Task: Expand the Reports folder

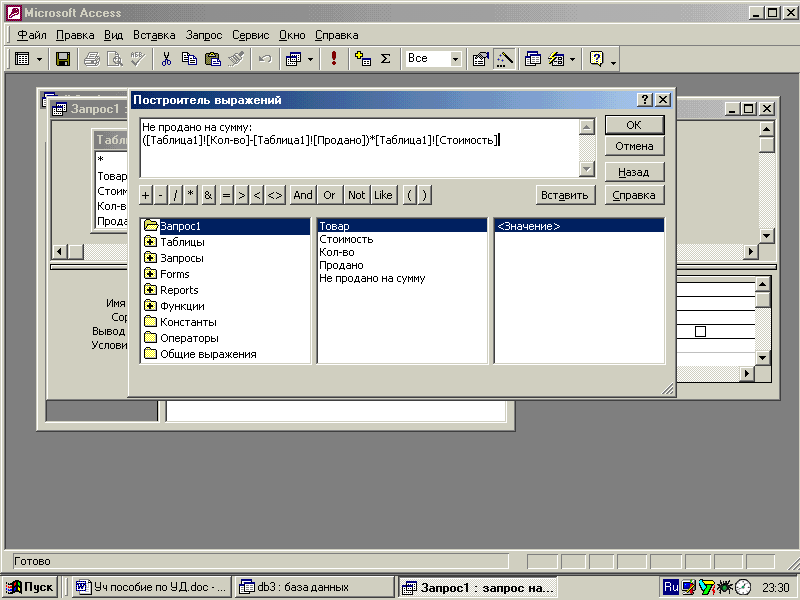Action: pyautogui.click(x=150, y=290)
